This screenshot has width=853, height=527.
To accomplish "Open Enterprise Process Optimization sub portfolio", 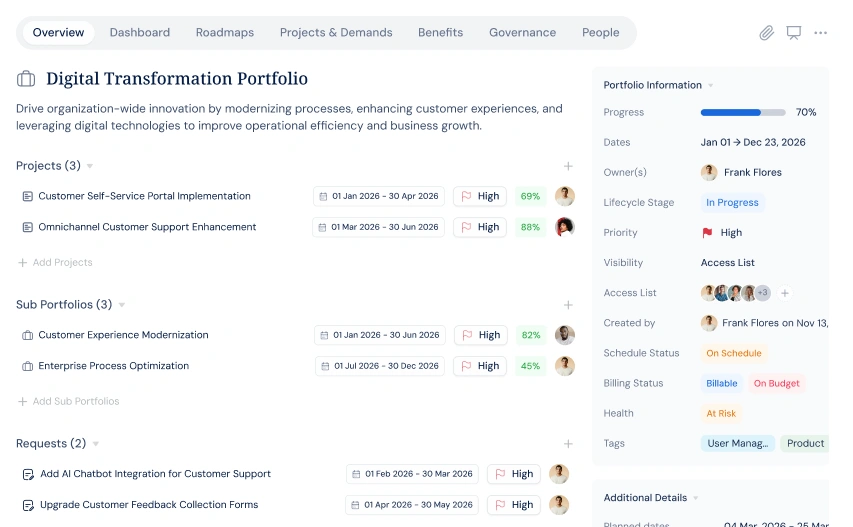I will point(114,366).
